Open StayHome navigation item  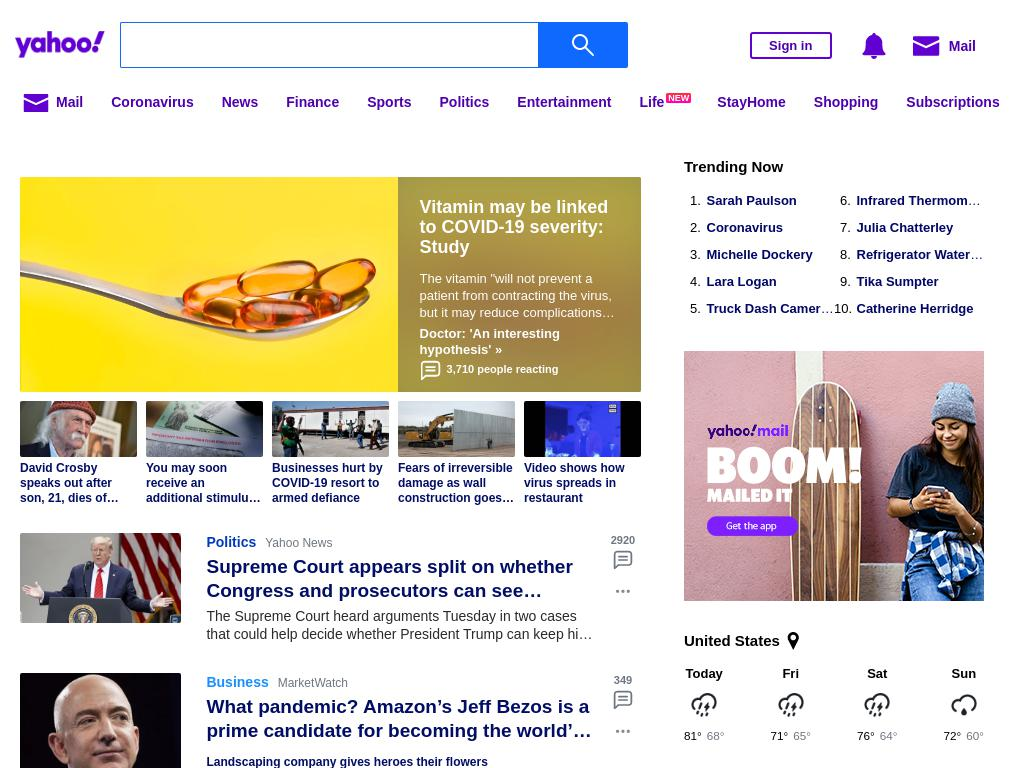click(x=751, y=103)
